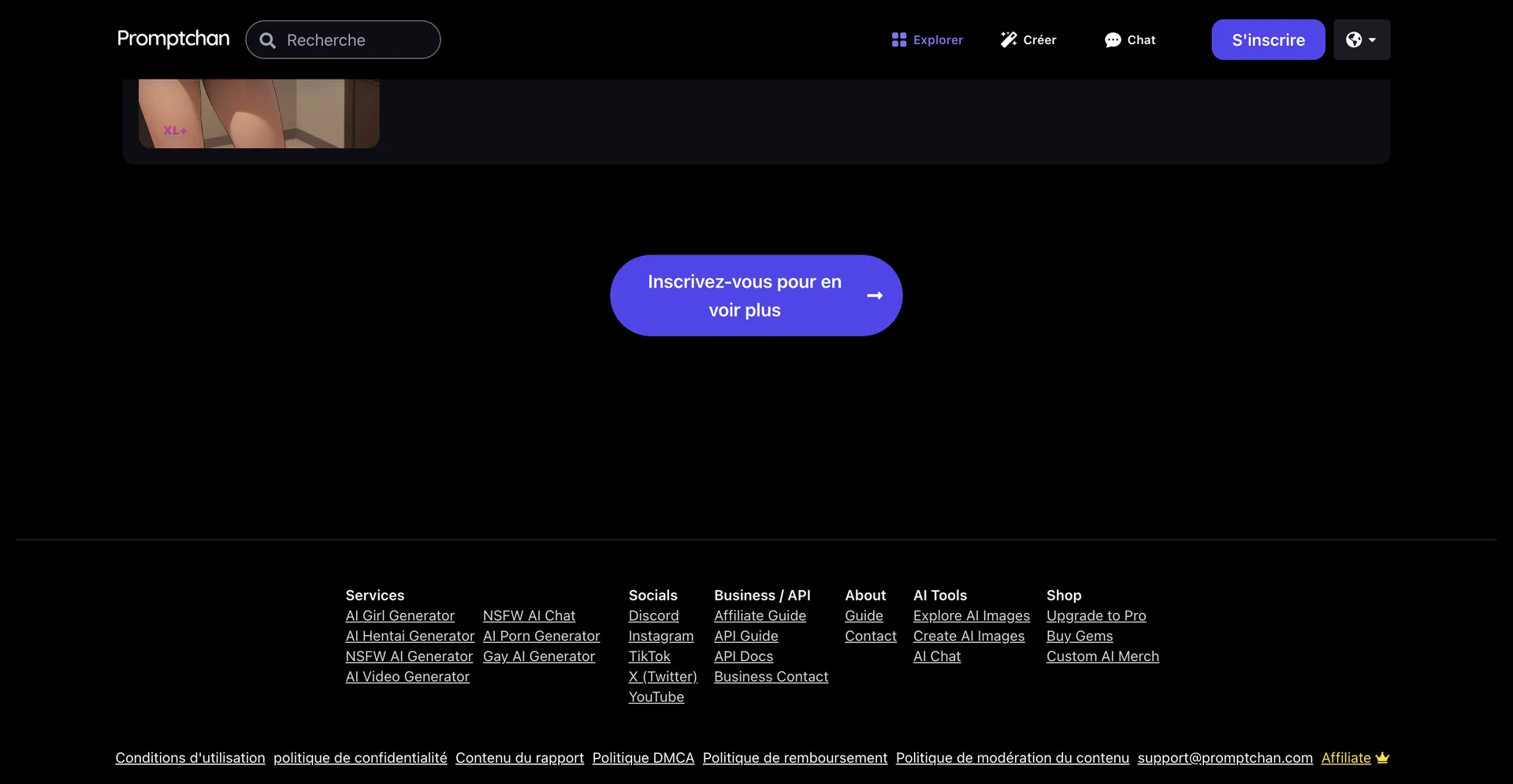This screenshot has height=784, width=1513.
Task: Visit the Discord link in Socials
Action: [x=654, y=615]
